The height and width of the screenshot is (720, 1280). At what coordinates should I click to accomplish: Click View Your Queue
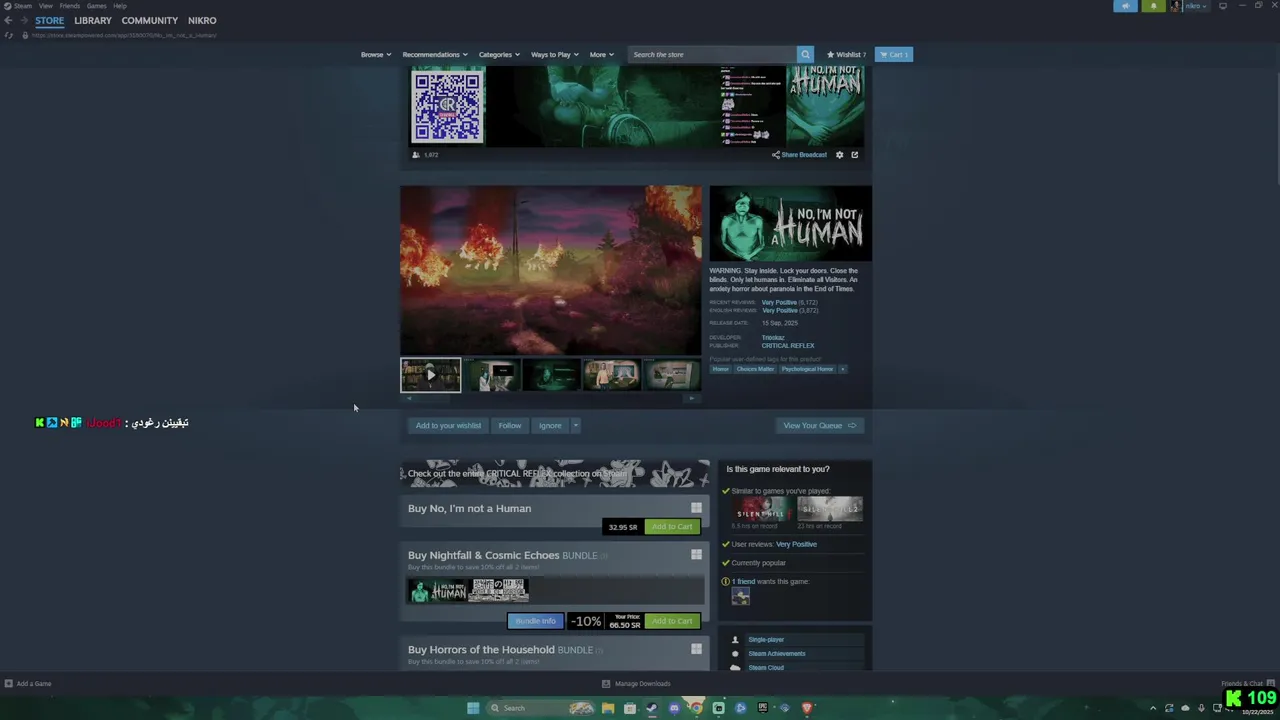pos(819,425)
